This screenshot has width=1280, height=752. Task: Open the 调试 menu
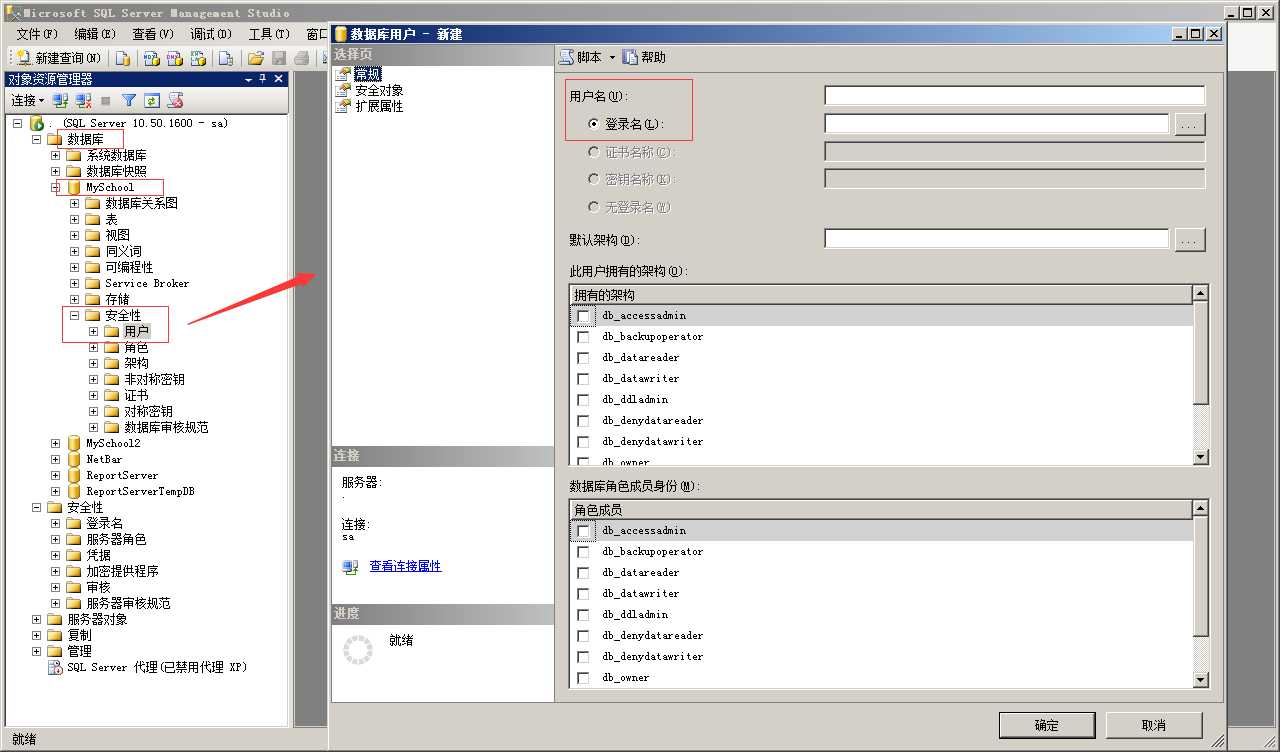coord(210,34)
